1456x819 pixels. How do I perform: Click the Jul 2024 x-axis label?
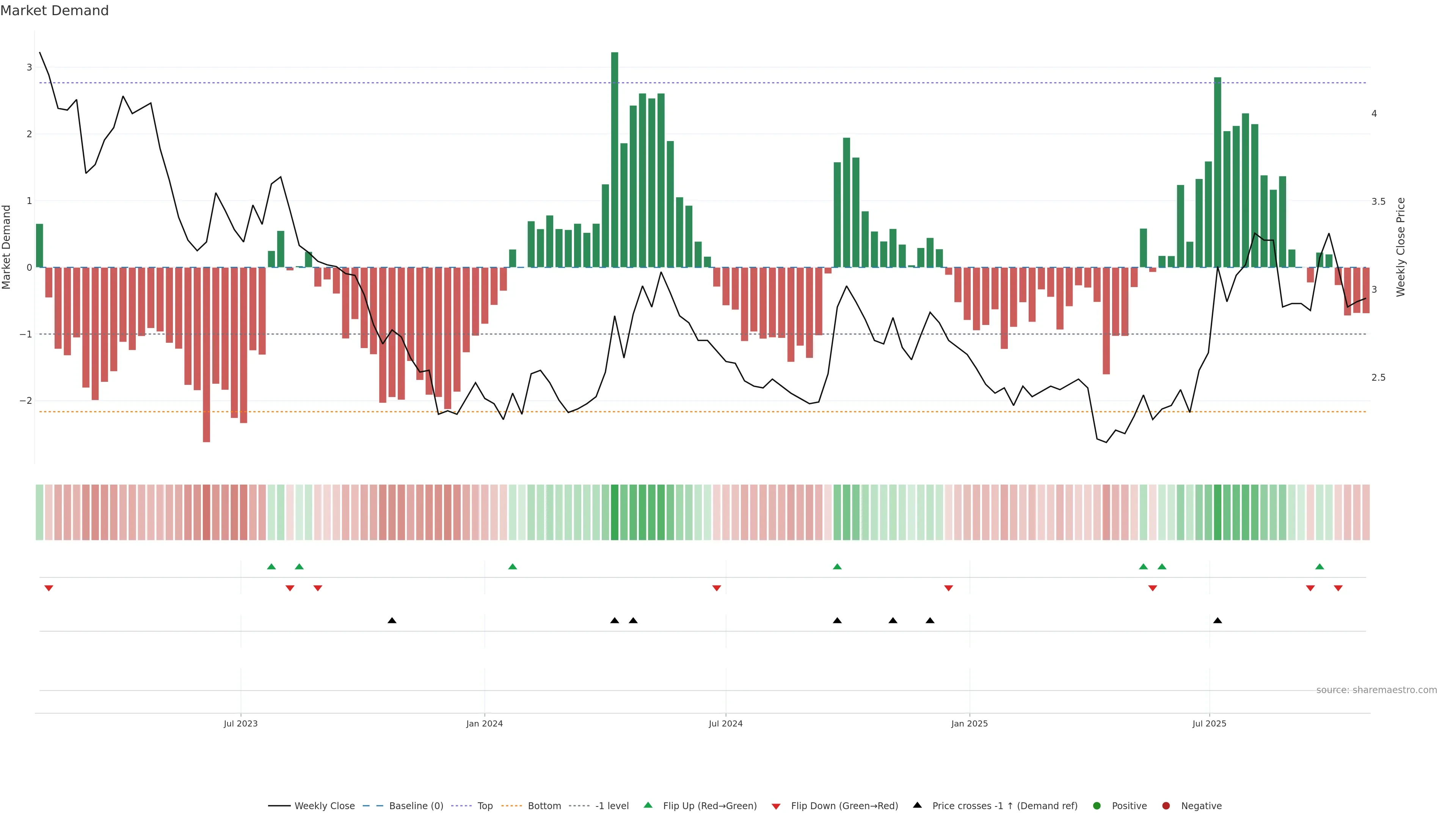[x=725, y=723]
